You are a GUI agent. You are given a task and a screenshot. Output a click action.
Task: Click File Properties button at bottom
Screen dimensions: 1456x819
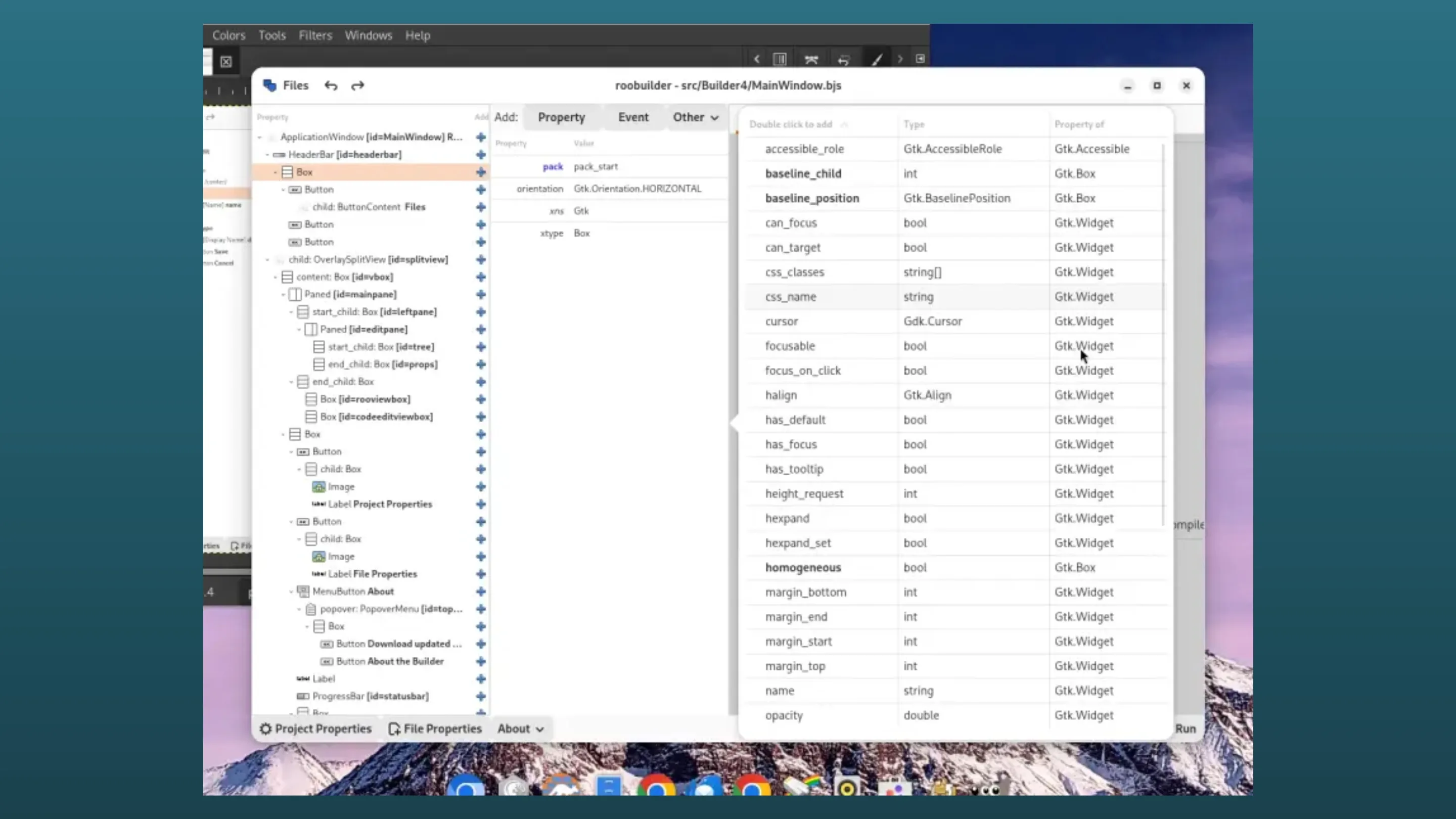[435, 729]
